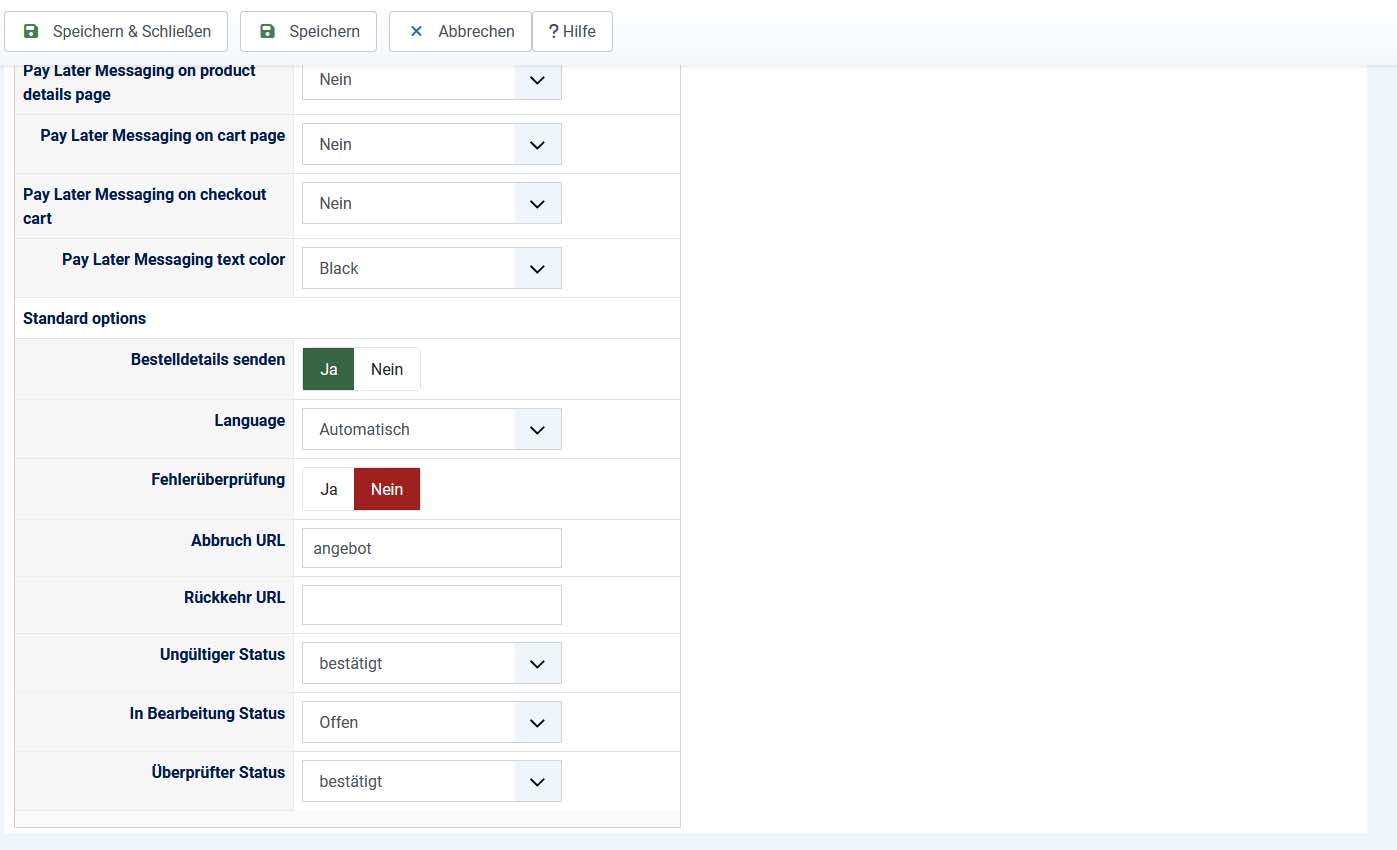Set Bestelldetails senden to Ja
Screen dimensions: 1397x850
[329, 369]
